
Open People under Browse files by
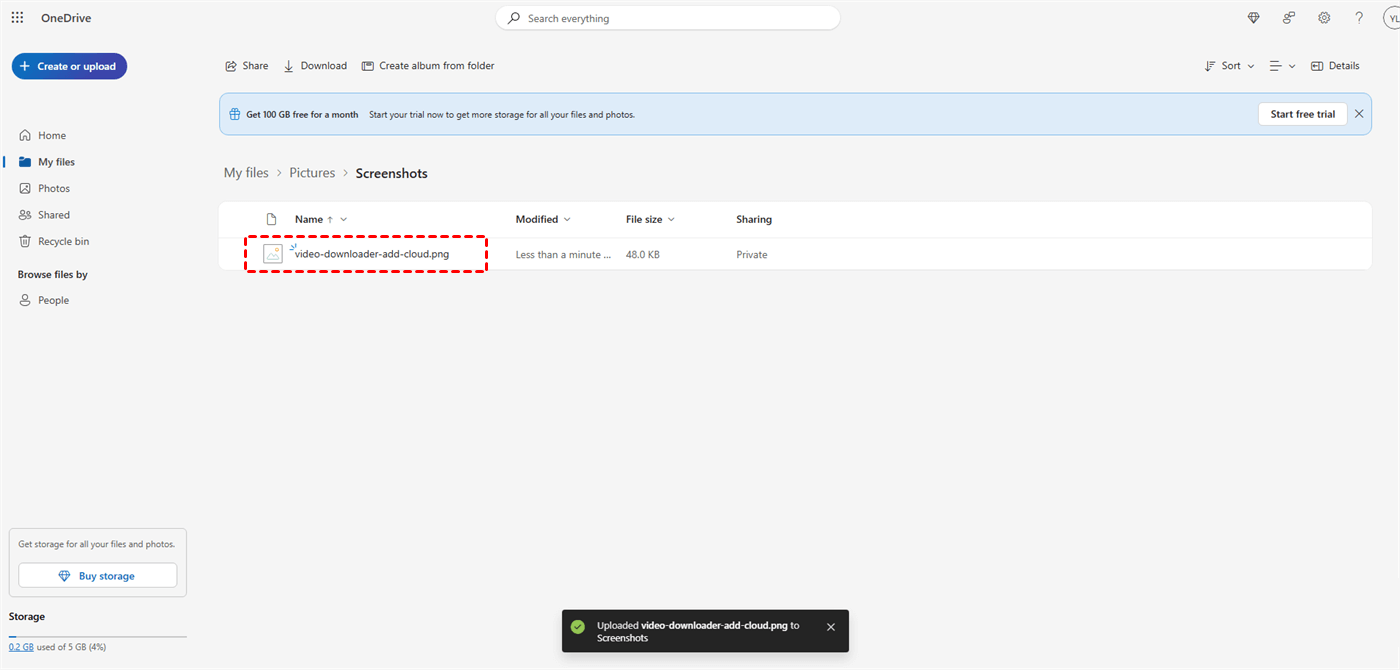[53, 300]
